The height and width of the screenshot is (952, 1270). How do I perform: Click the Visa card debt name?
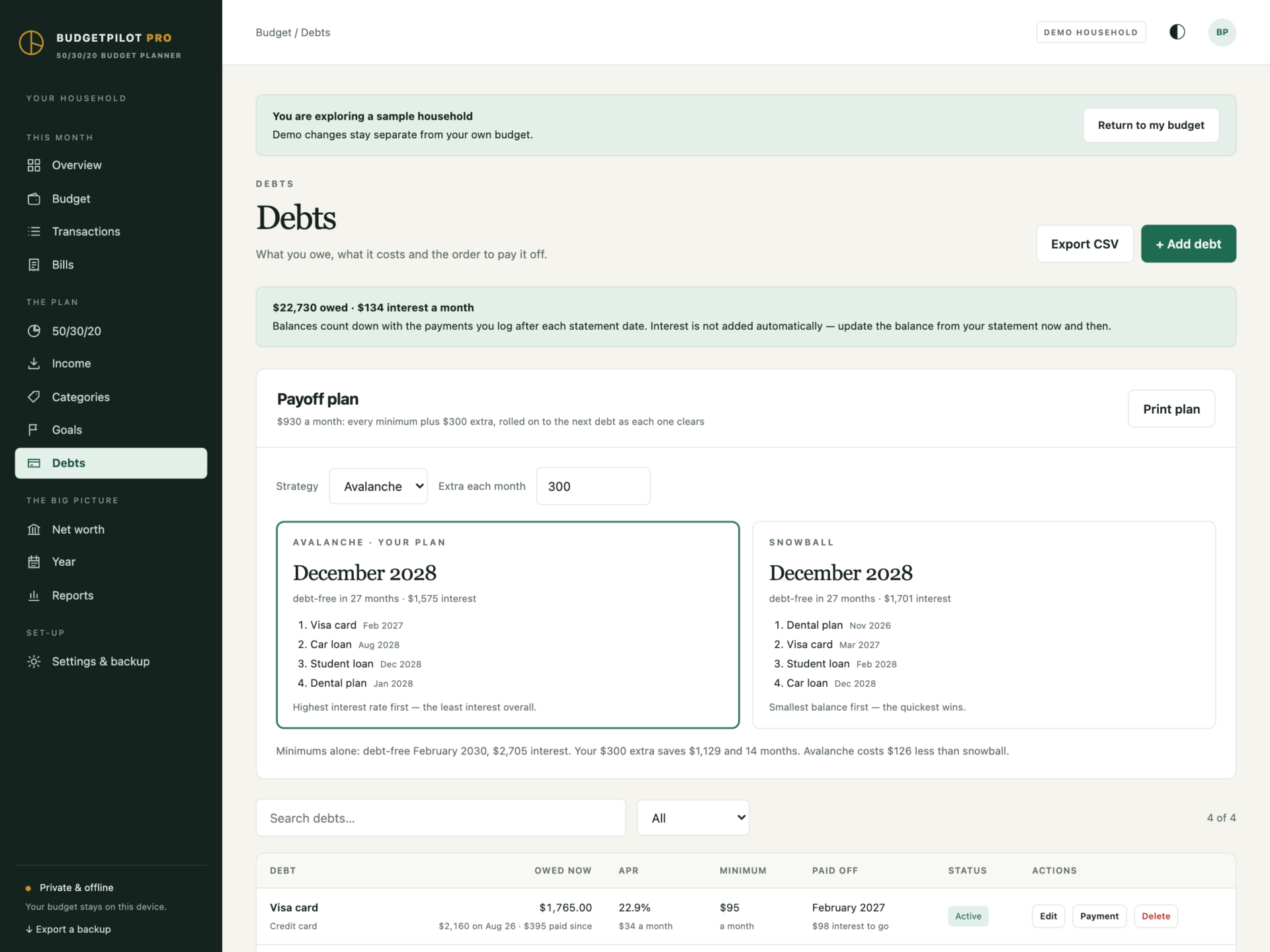pos(294,908)
